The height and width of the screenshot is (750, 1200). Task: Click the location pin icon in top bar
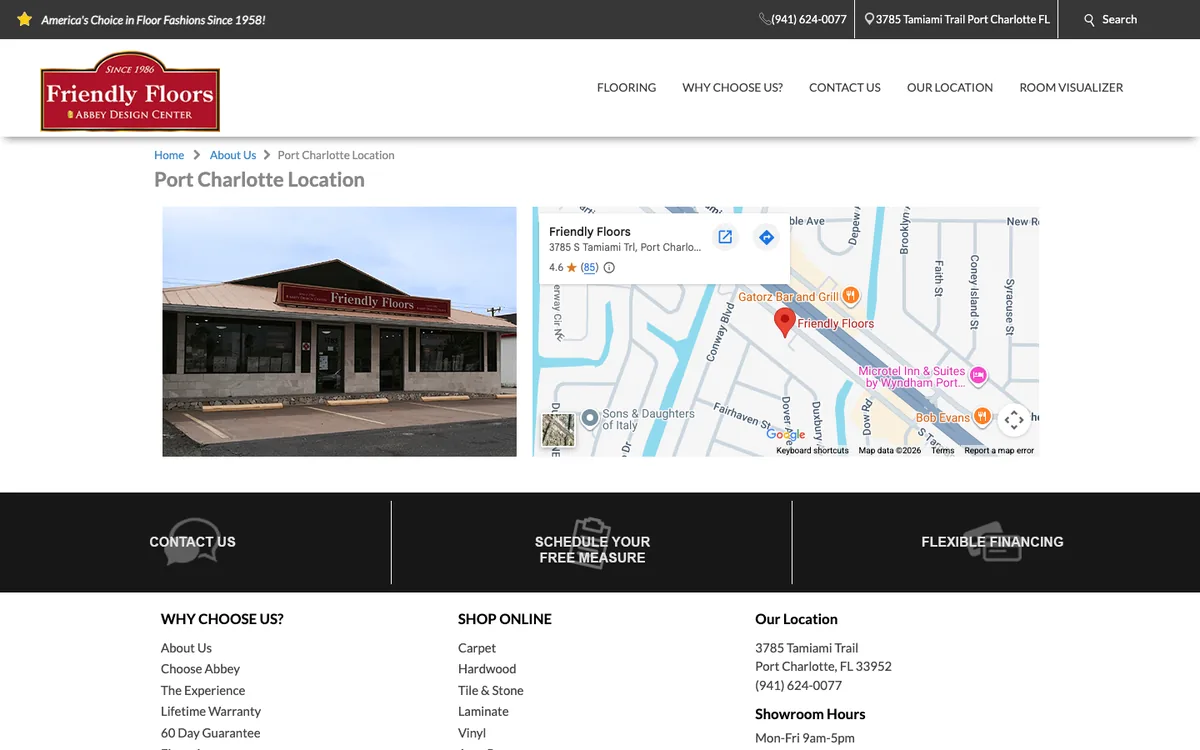click(869, 19)
